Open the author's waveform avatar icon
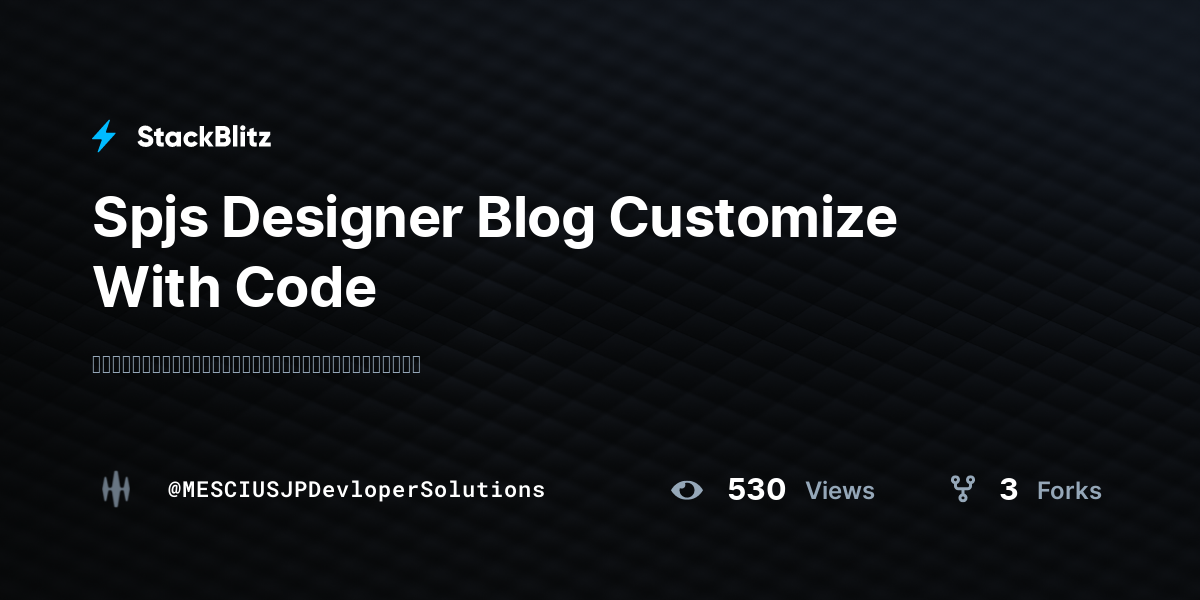This screenshot has height=600, width=1200. 116,489
